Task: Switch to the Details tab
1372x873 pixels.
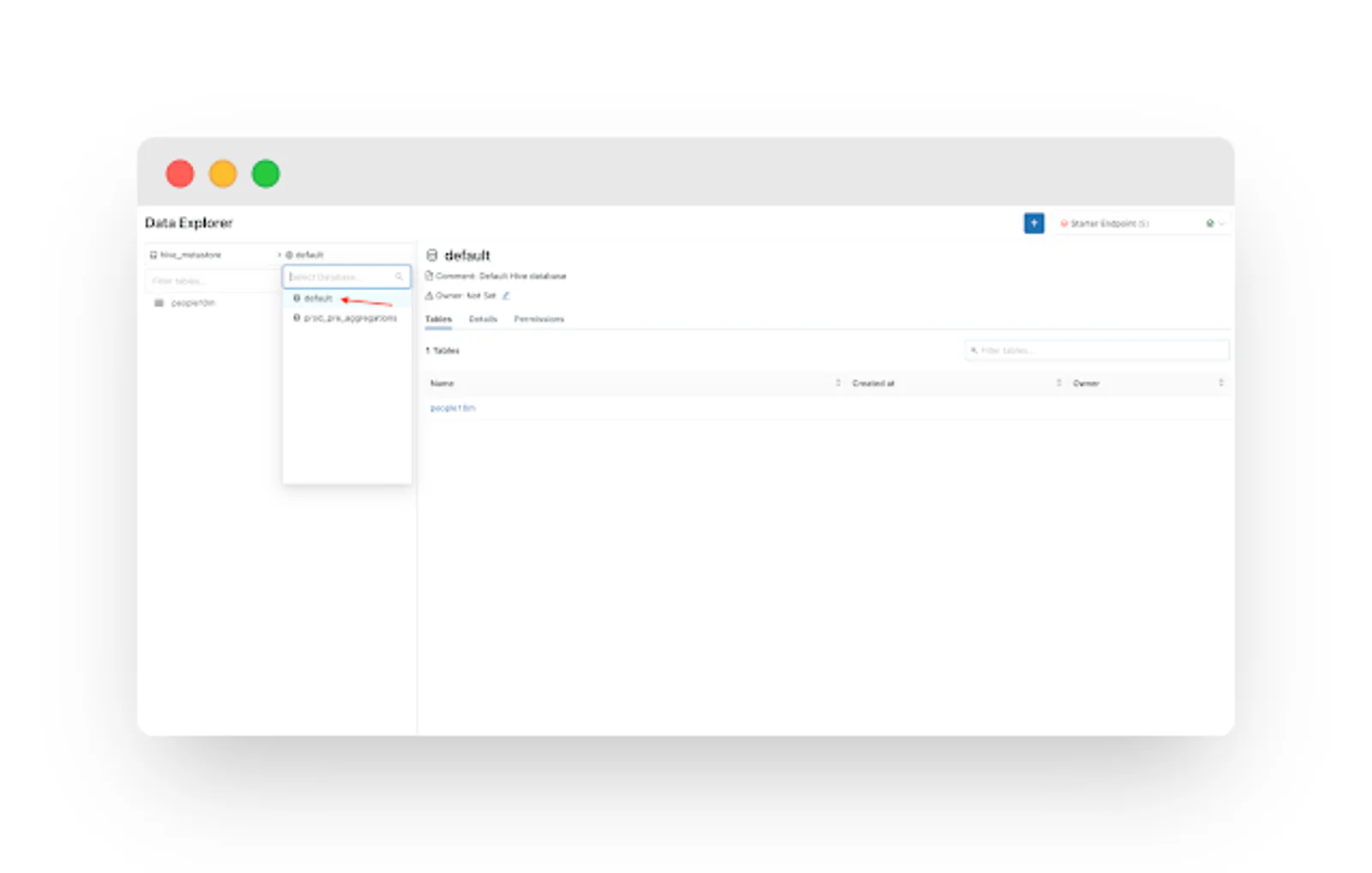Action: 483,319
